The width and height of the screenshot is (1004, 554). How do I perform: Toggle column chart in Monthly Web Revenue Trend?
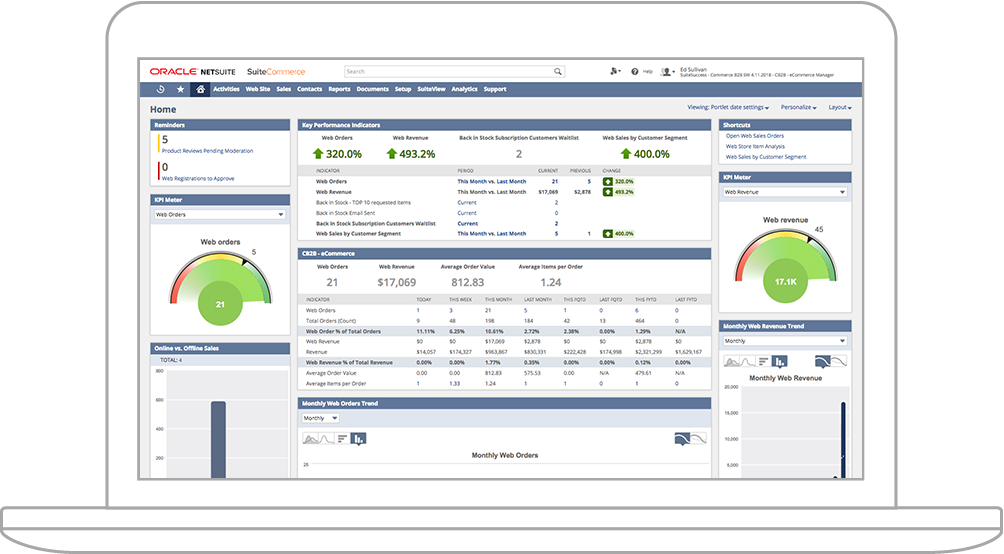[x=779, y=361]
